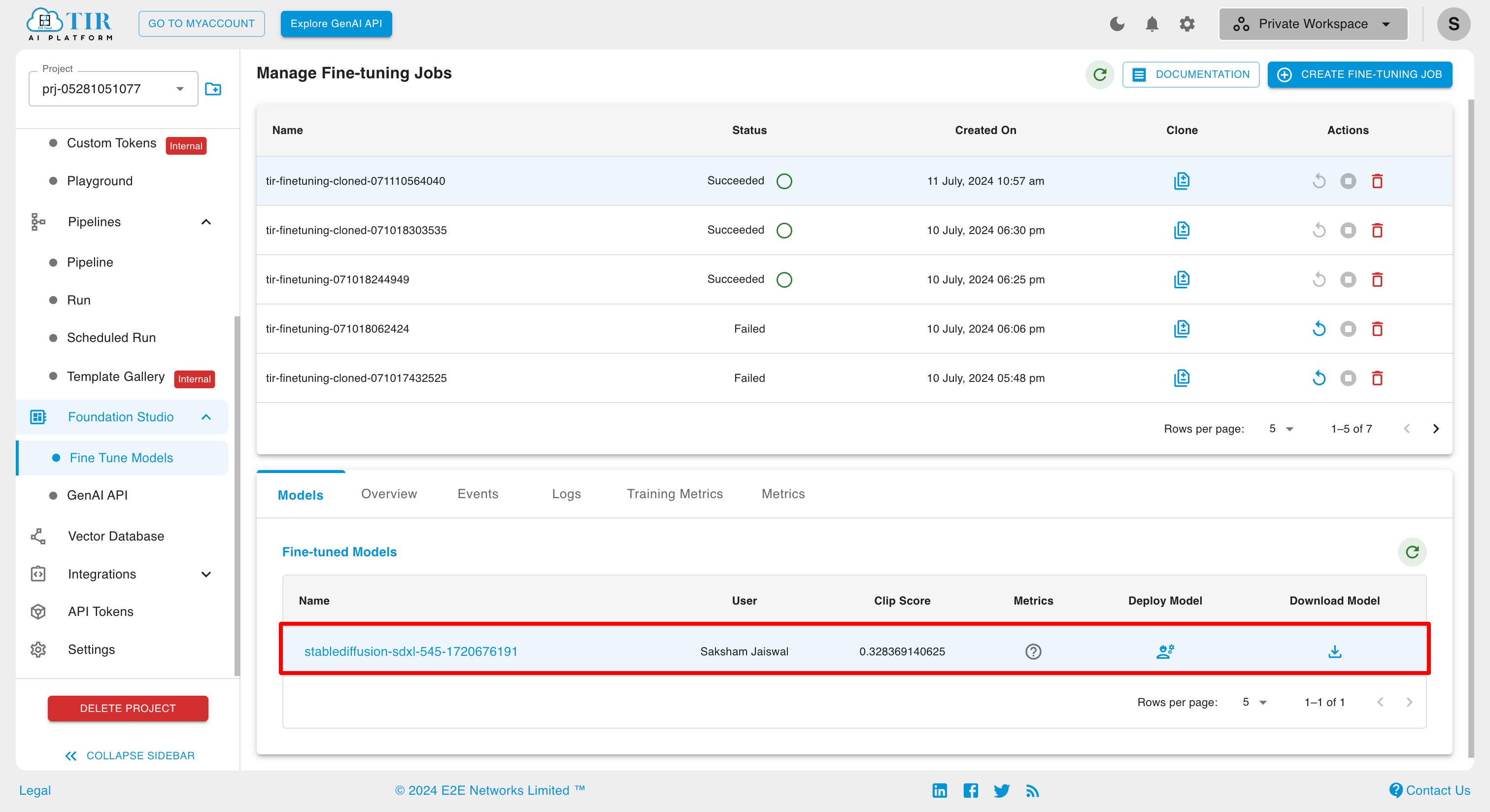Image resolution: width=1490 pixels, height=812 pixels.
Task: Stop job tir-finetuning-cloned-071110564040
Action: (x=1348, y=181)
